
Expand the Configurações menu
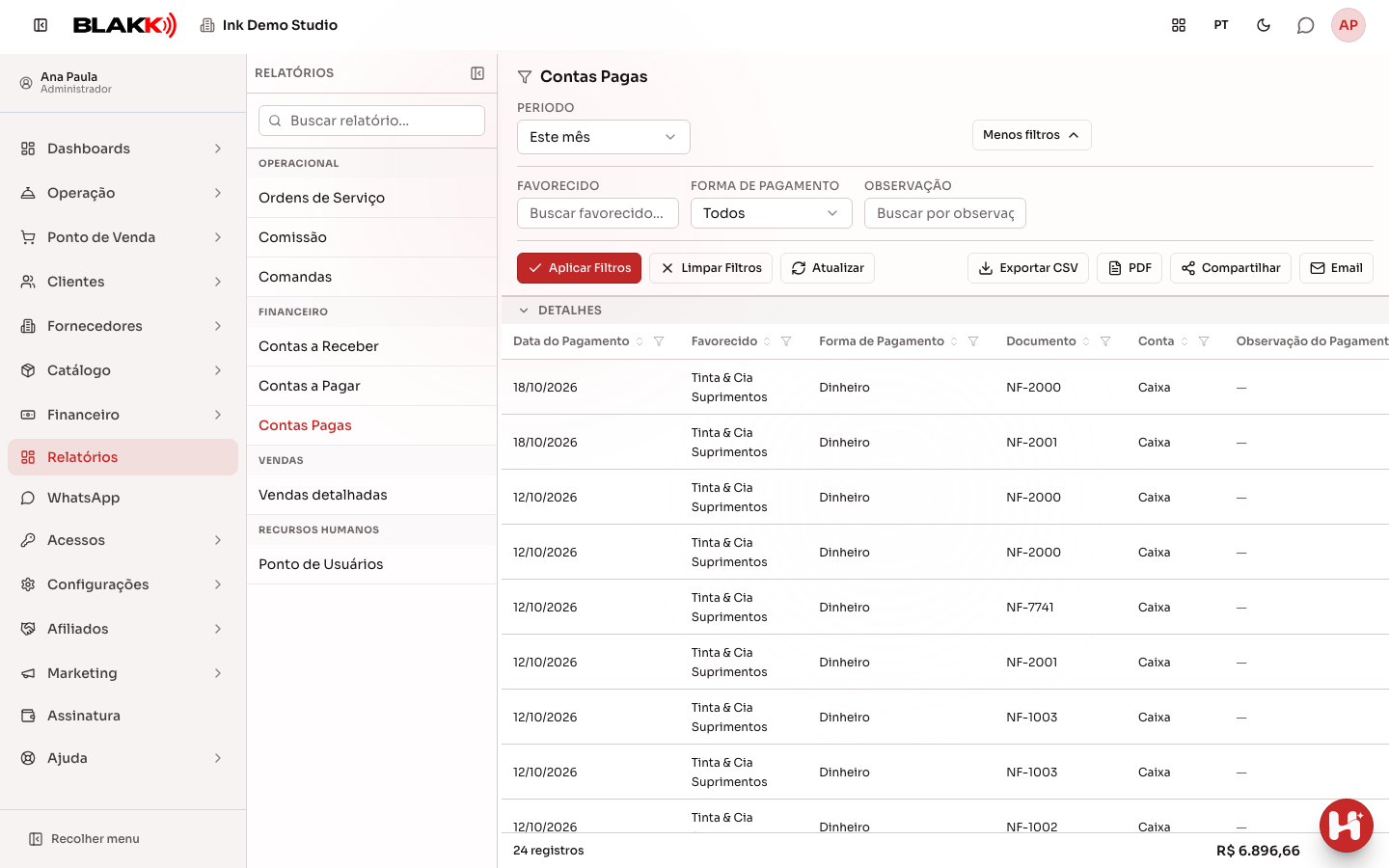[123, 584]
